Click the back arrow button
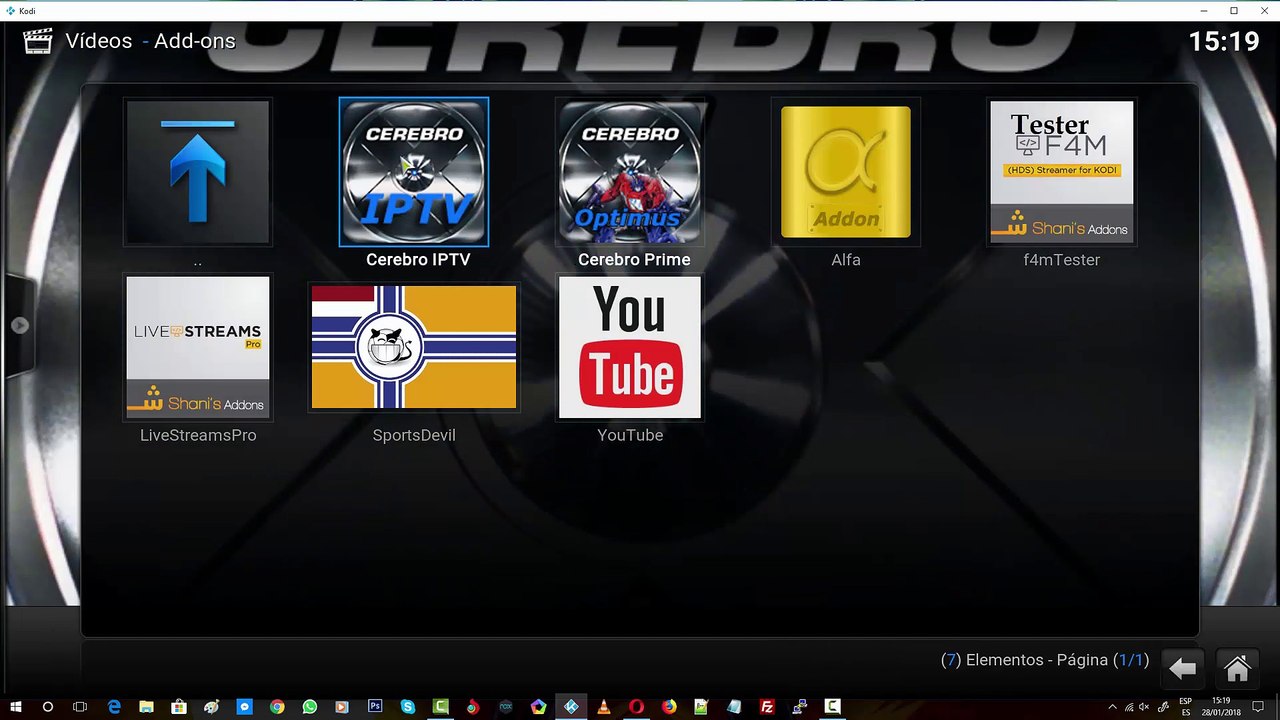 [x=1183, y=668]
